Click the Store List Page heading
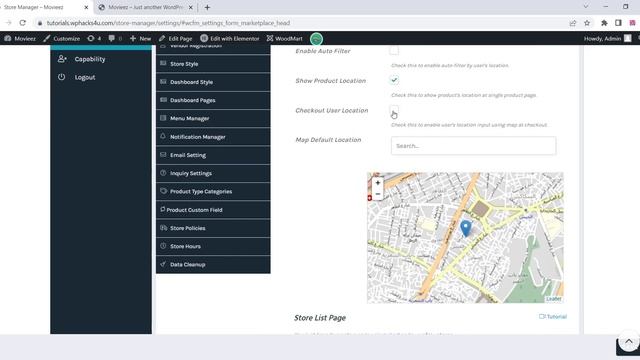Screen dimensions: 640x360 320,318
